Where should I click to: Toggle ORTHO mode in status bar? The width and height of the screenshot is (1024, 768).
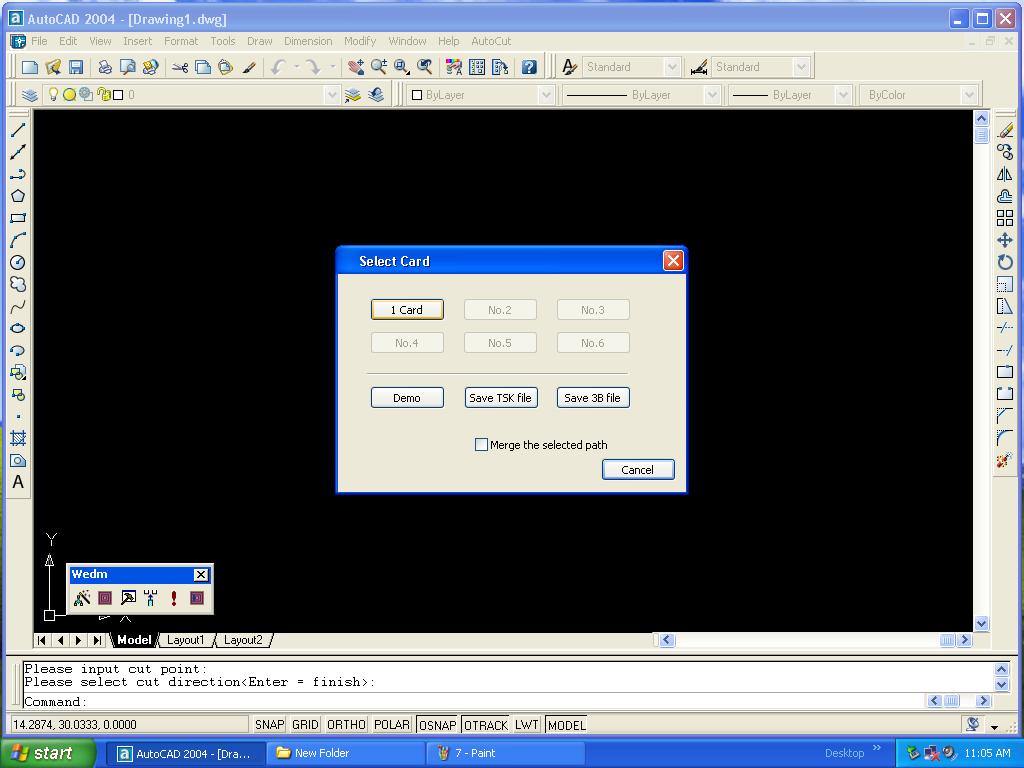tap(346, 725)
